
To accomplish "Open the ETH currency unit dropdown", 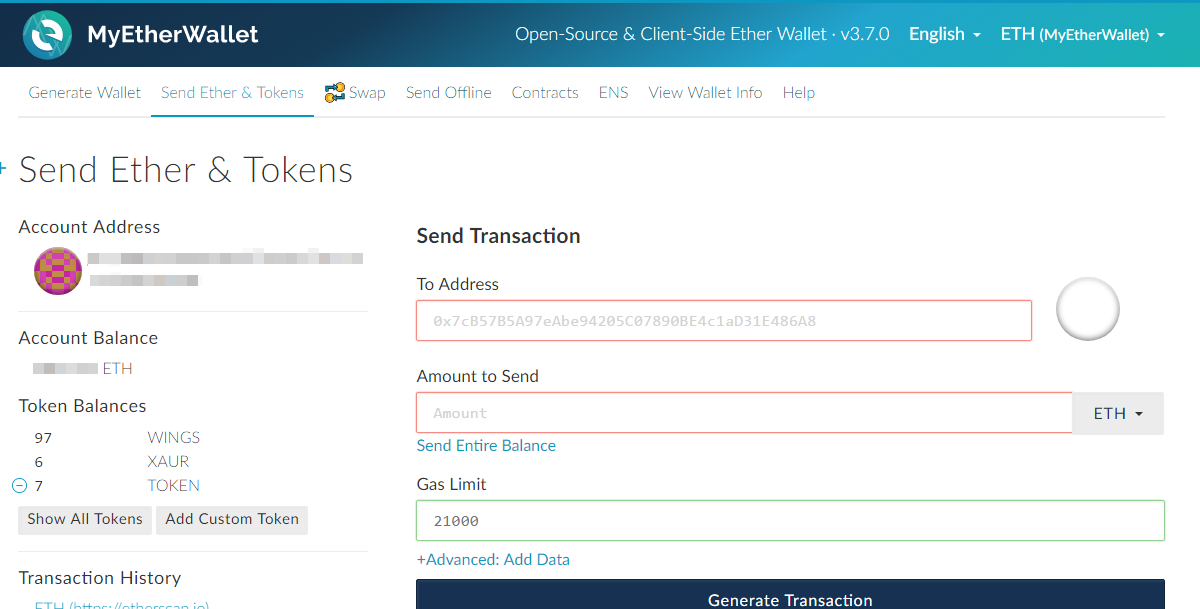I will click(x=1118, y=413).
